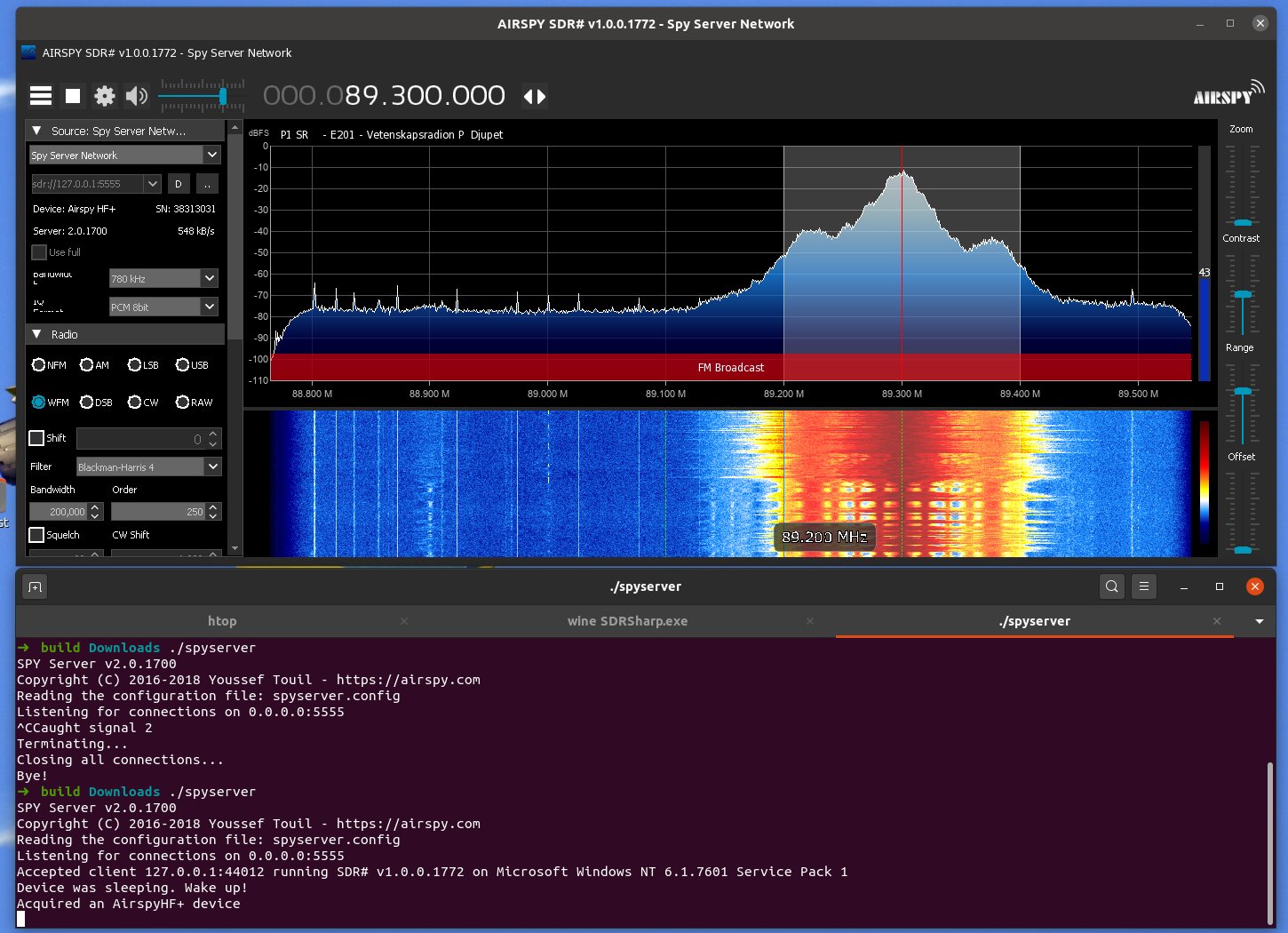Click the Shift value input field
This screenshot has height=933, width=1288.
[140, 439]
